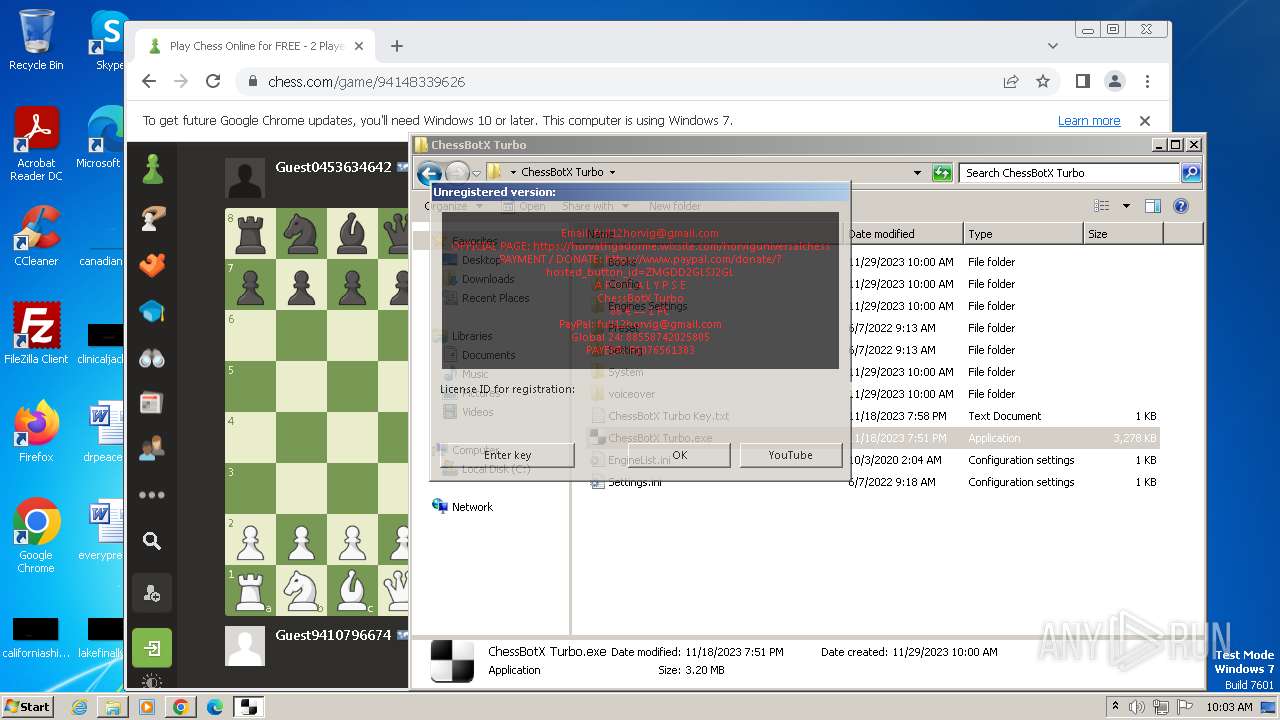1280x720 pixels.
Task: Open the Chrome profile avatar icon
Action: [1115, 82]
